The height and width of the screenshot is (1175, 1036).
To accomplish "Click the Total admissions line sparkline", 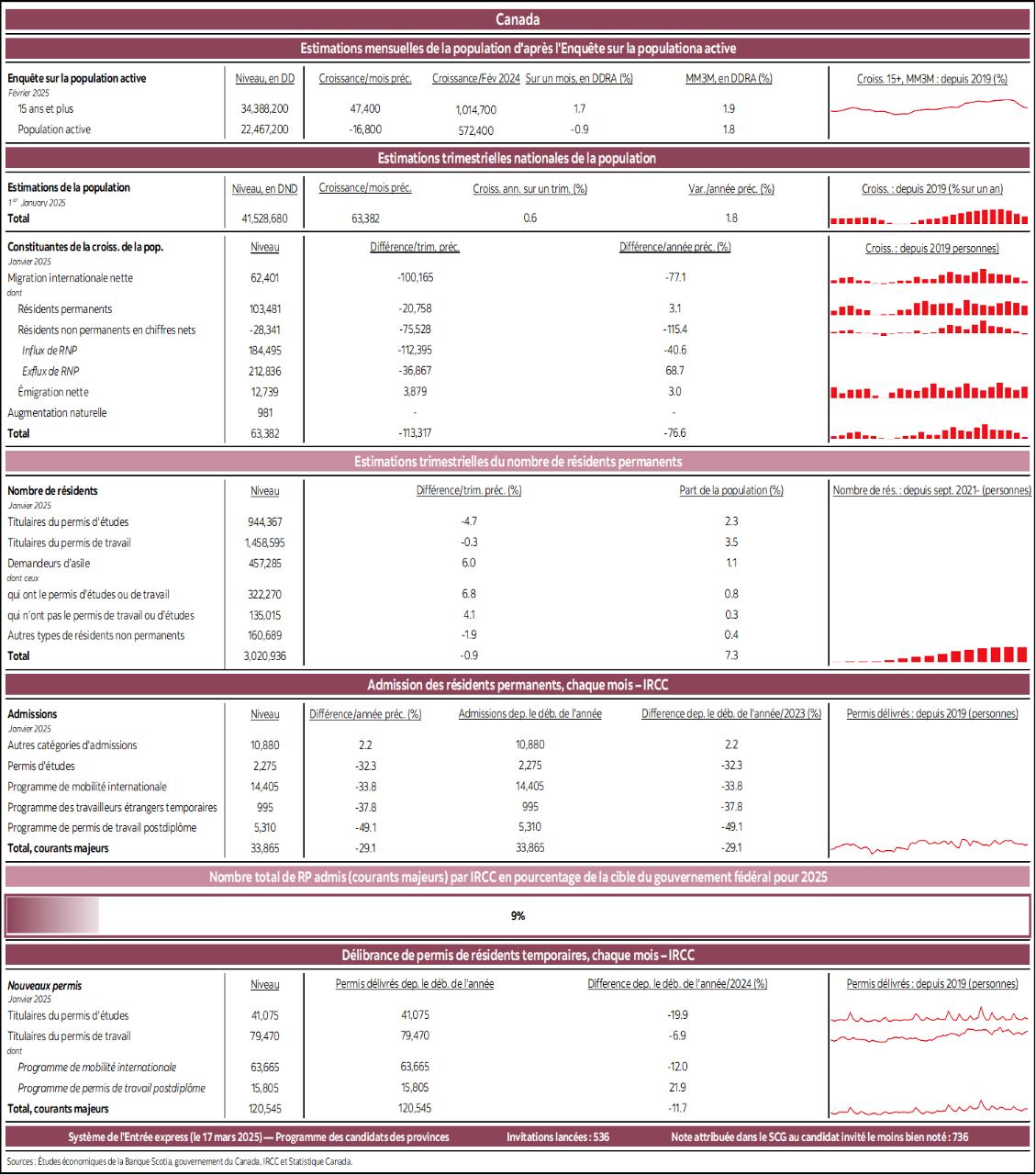I will point(929,845).
